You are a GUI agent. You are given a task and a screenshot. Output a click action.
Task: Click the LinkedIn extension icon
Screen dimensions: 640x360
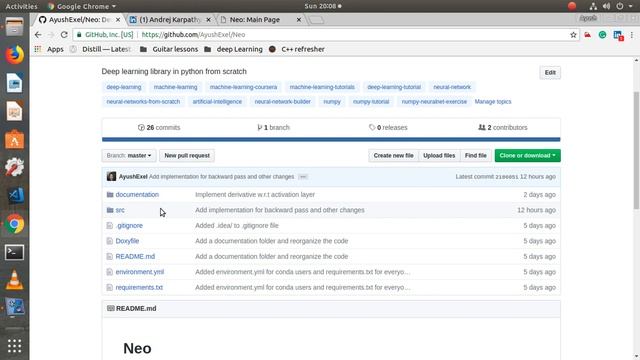point(618,35)
